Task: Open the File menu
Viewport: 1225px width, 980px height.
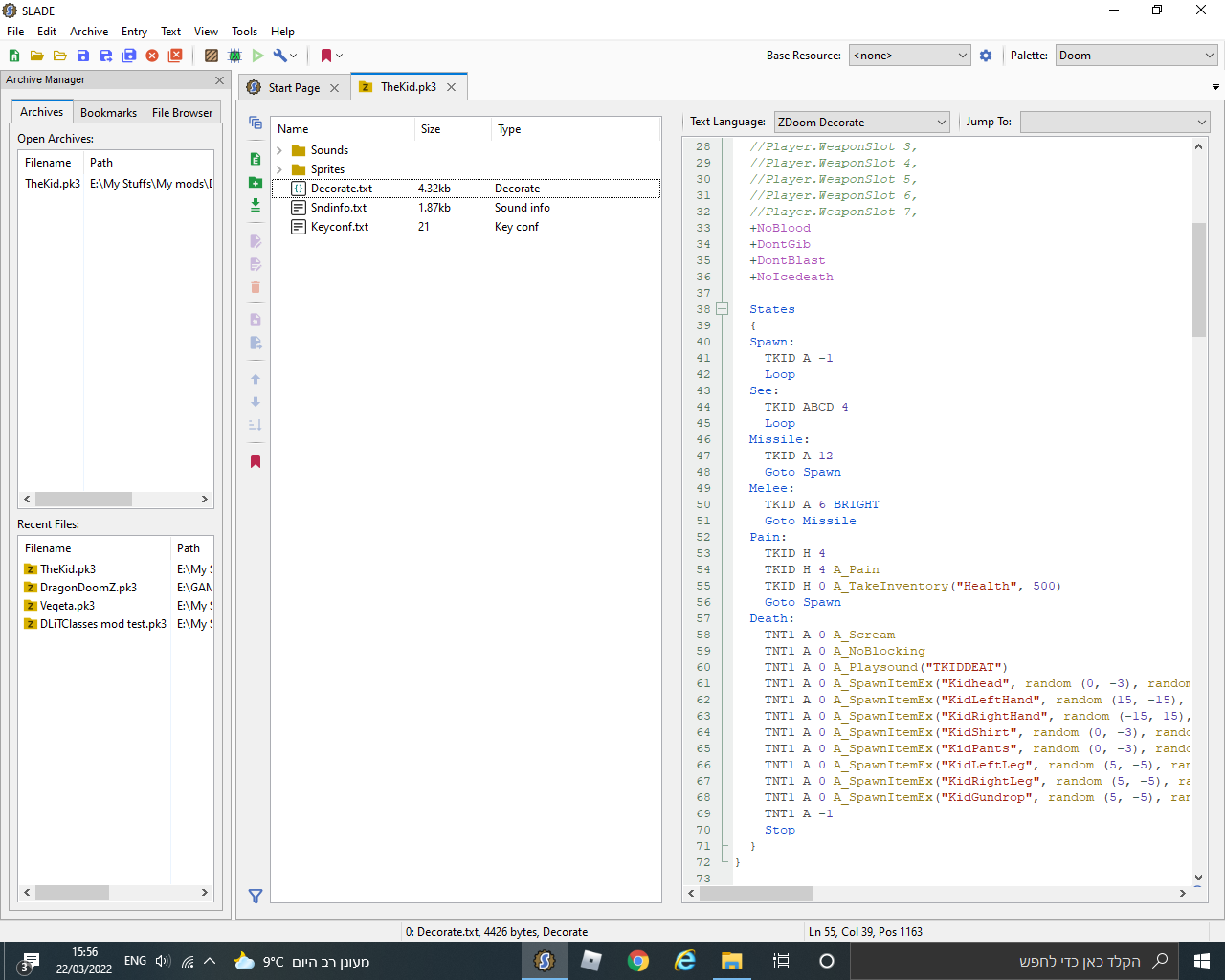Action: [x=15, y=32]
